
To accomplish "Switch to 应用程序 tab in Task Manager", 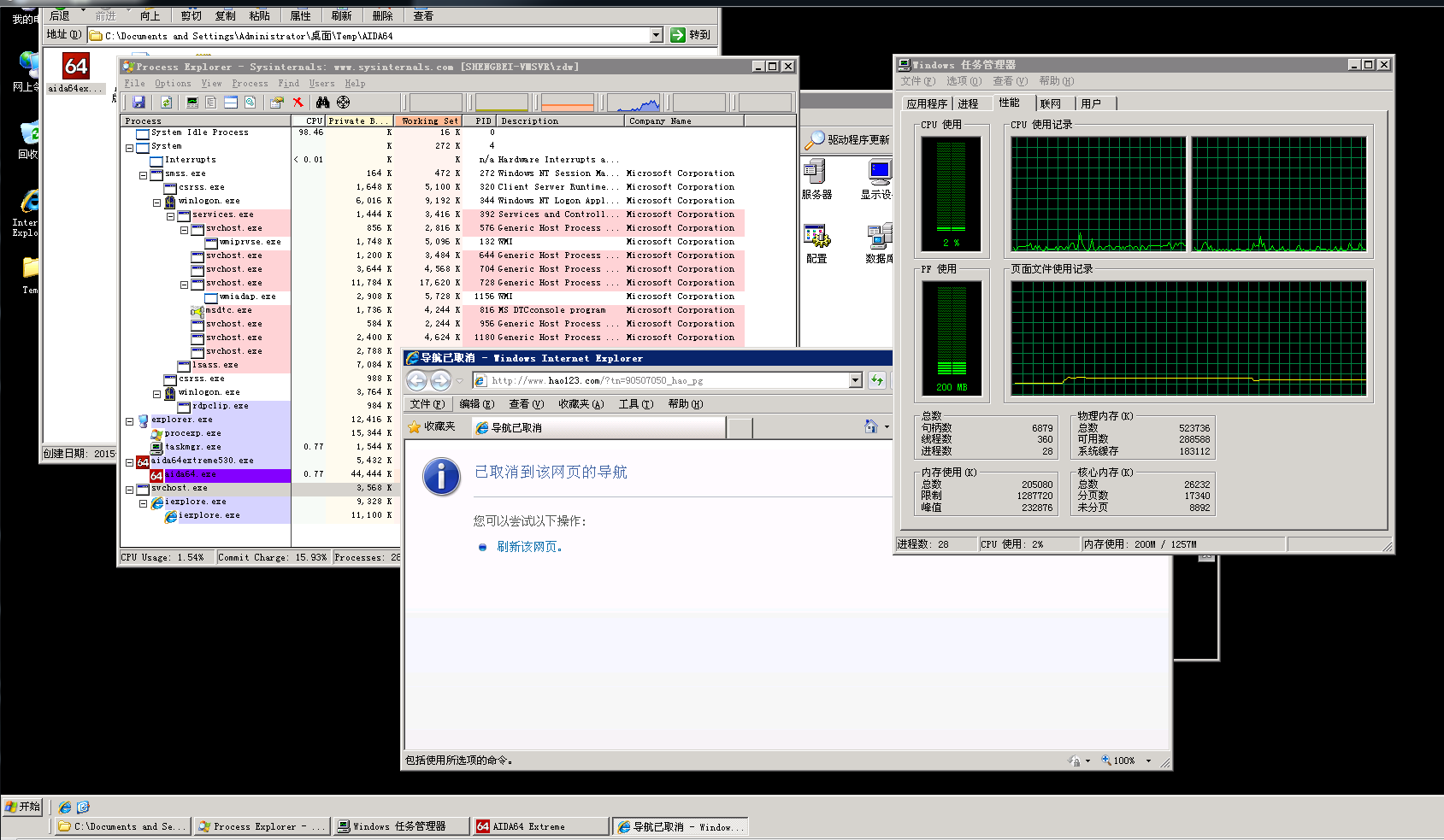I will click(928, 103).
